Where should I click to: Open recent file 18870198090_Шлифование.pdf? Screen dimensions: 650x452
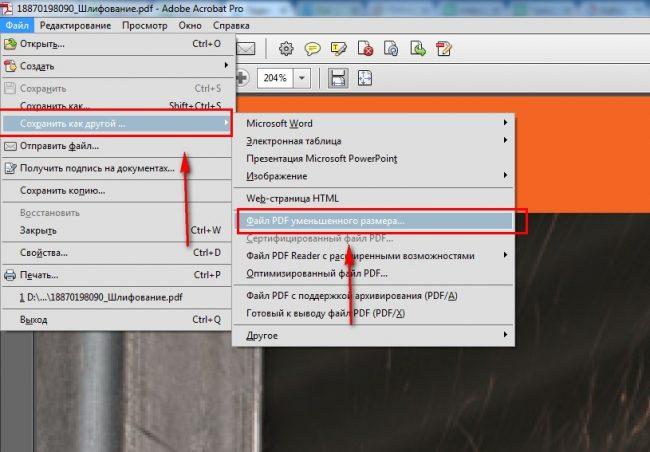[x=117, y=297]
